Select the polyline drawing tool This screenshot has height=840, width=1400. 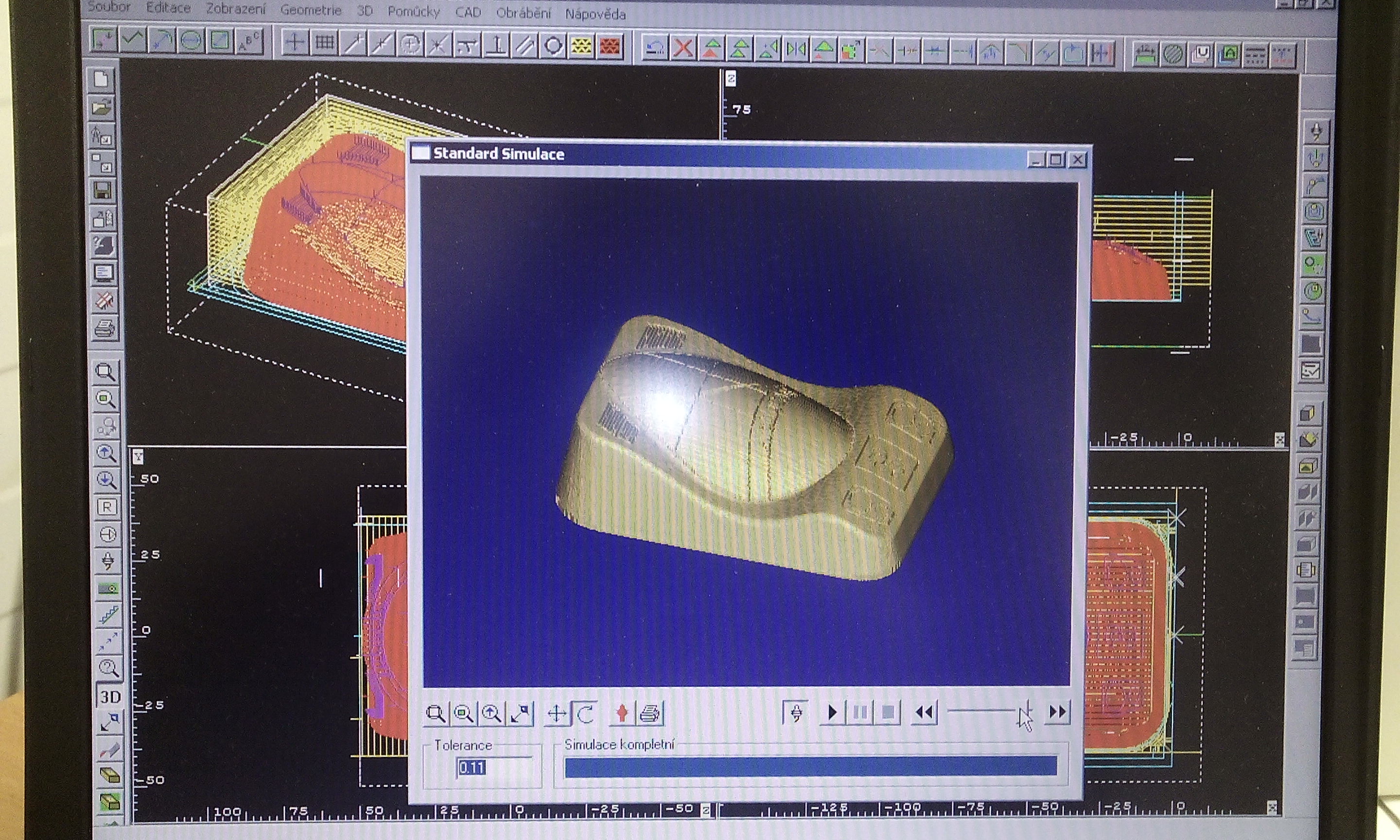pos(131,41)
